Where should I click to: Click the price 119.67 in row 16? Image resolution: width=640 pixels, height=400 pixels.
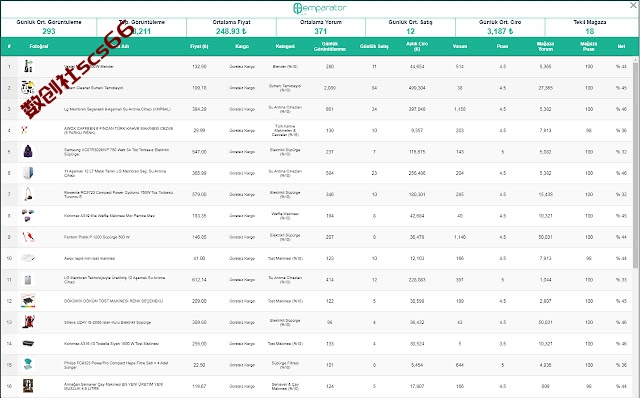pos(199,387)
